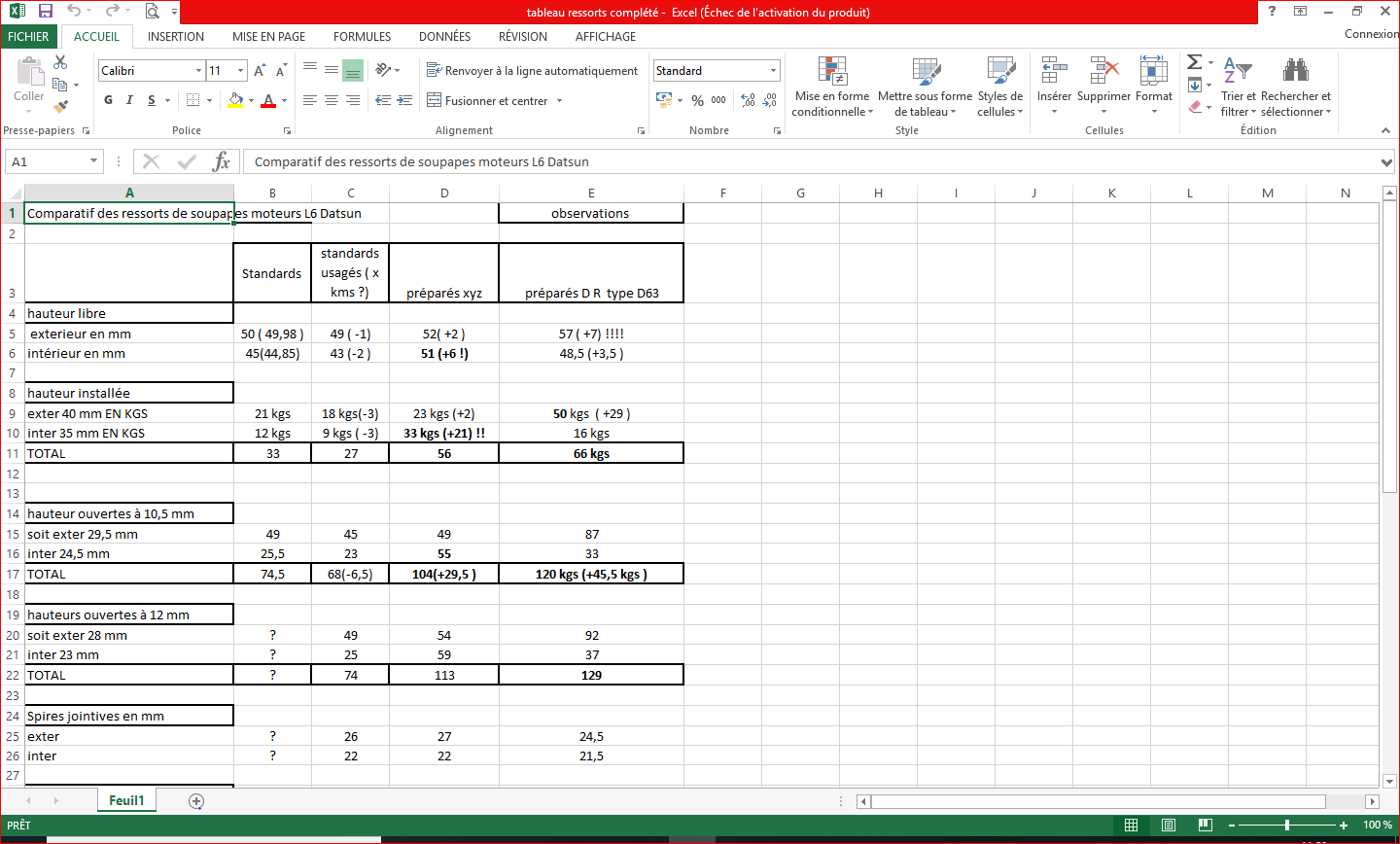The width and height of the screenshot is (1400, 844).
Task: Open the FICHIER tab
Action: pyautogui.click(x=28, y=36)
